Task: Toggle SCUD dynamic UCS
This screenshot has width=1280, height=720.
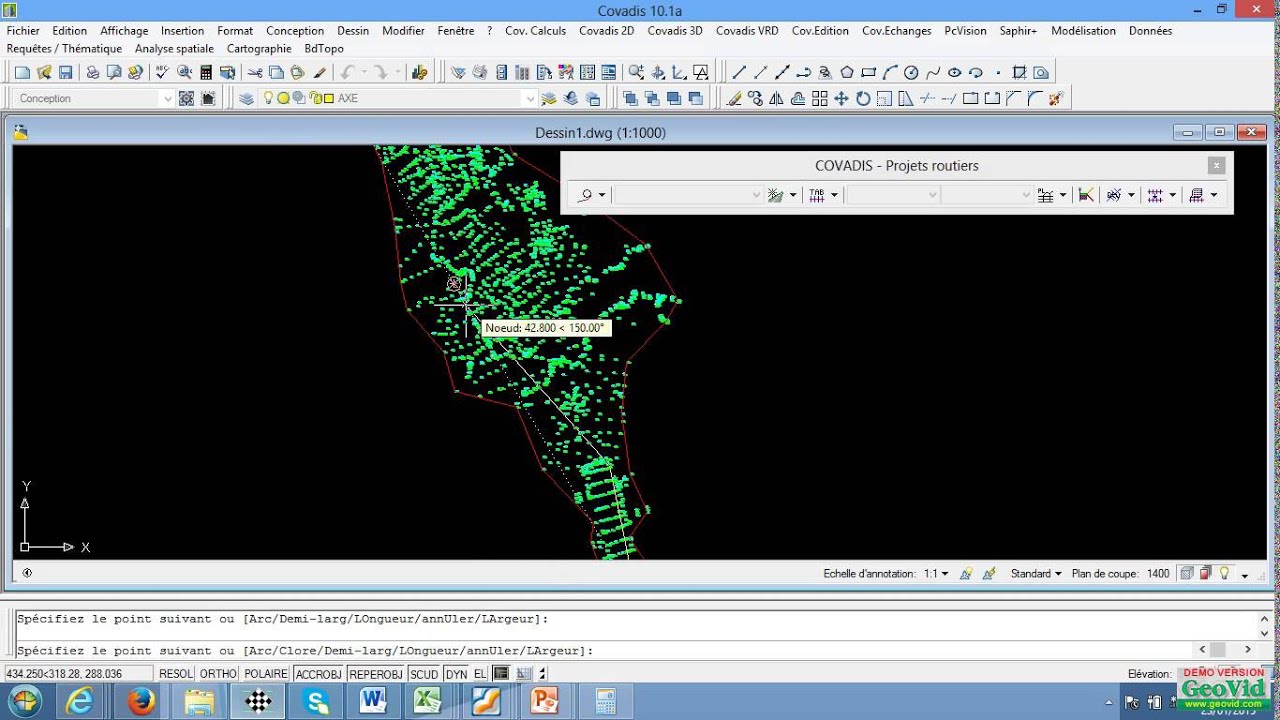Action: [424, 674]
